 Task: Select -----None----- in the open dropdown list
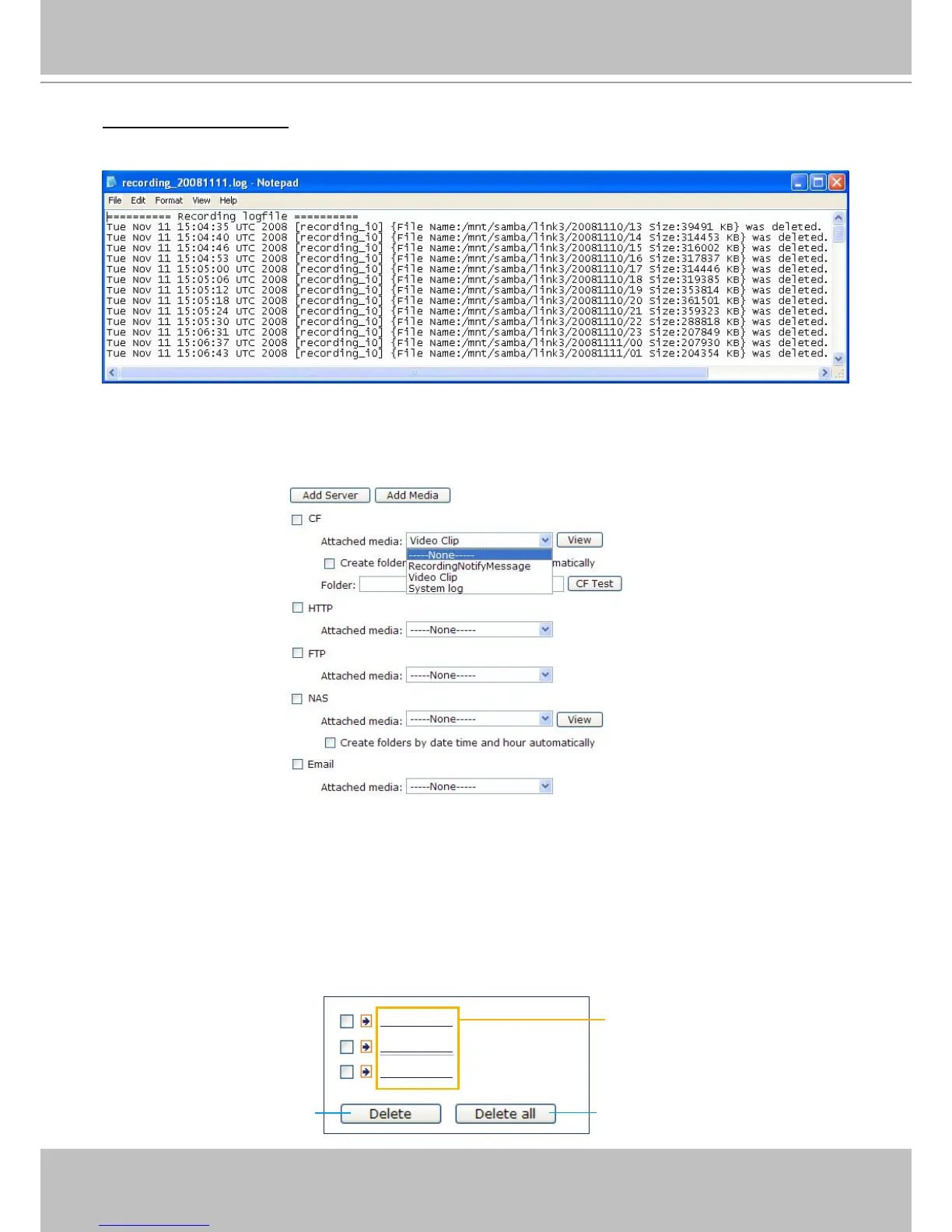pos(479,555)
